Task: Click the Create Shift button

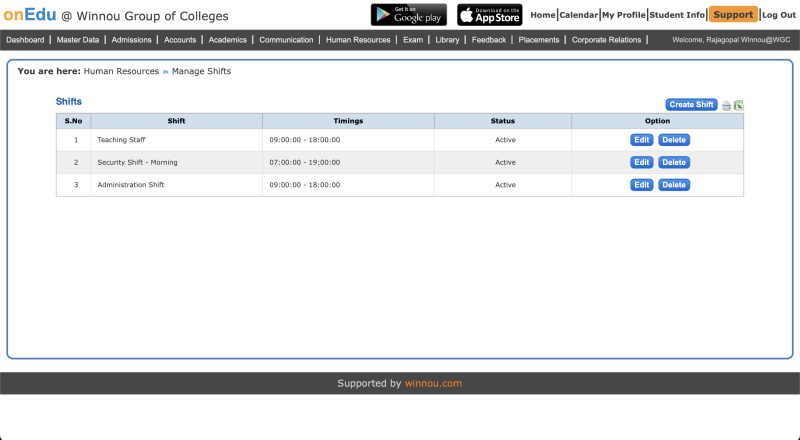Action: (x=691, y=105)
